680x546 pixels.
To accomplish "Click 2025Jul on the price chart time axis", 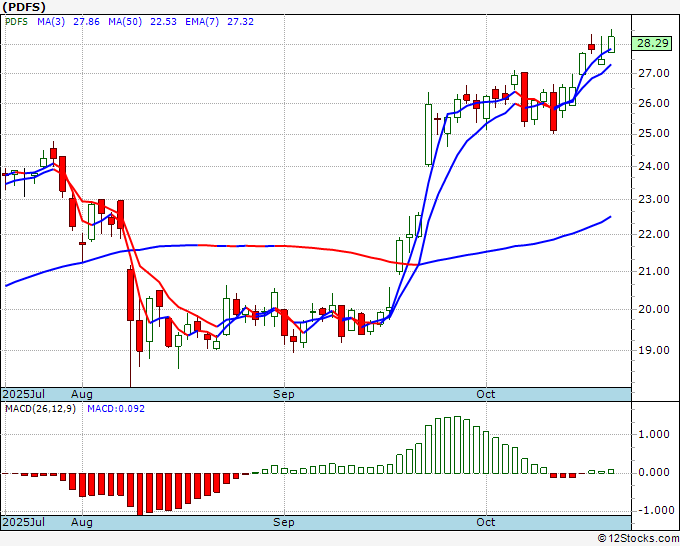I will click(x=24, y=394).
